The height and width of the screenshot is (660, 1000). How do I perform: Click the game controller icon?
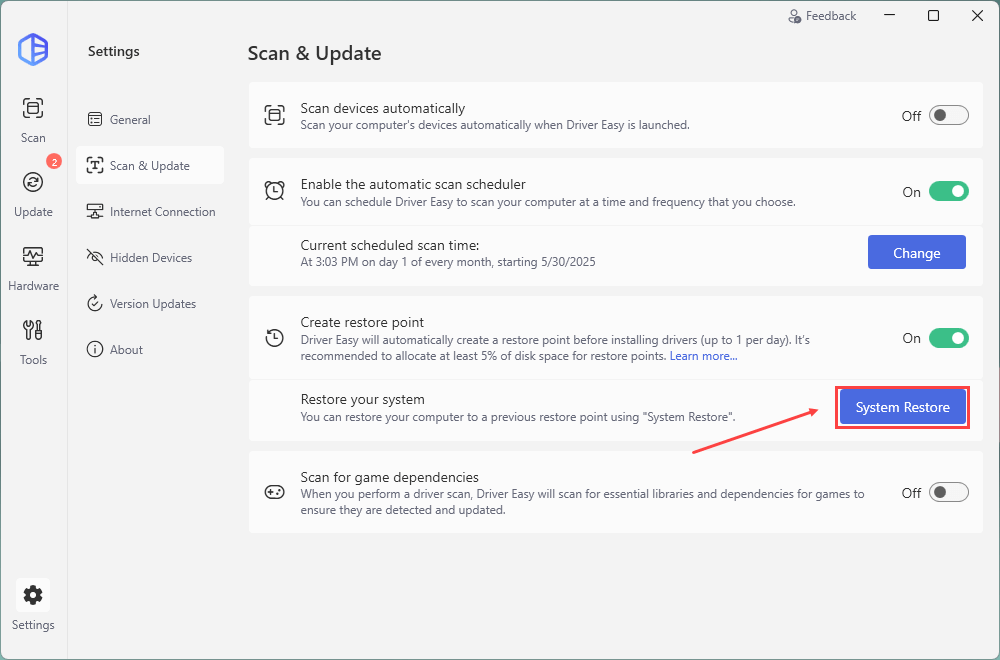coord(274,492)
